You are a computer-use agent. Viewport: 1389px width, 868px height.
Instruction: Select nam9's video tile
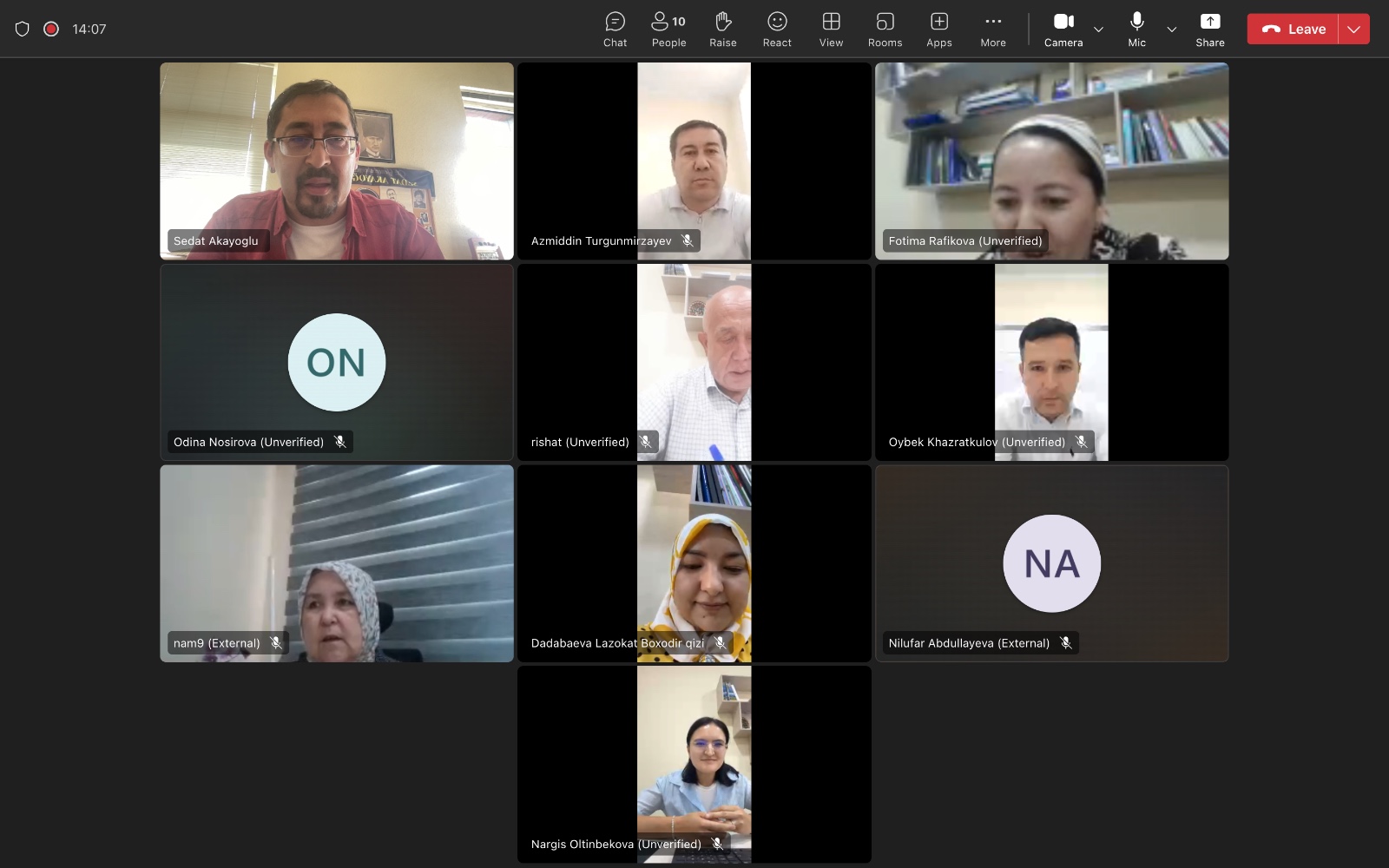(337, 563)
